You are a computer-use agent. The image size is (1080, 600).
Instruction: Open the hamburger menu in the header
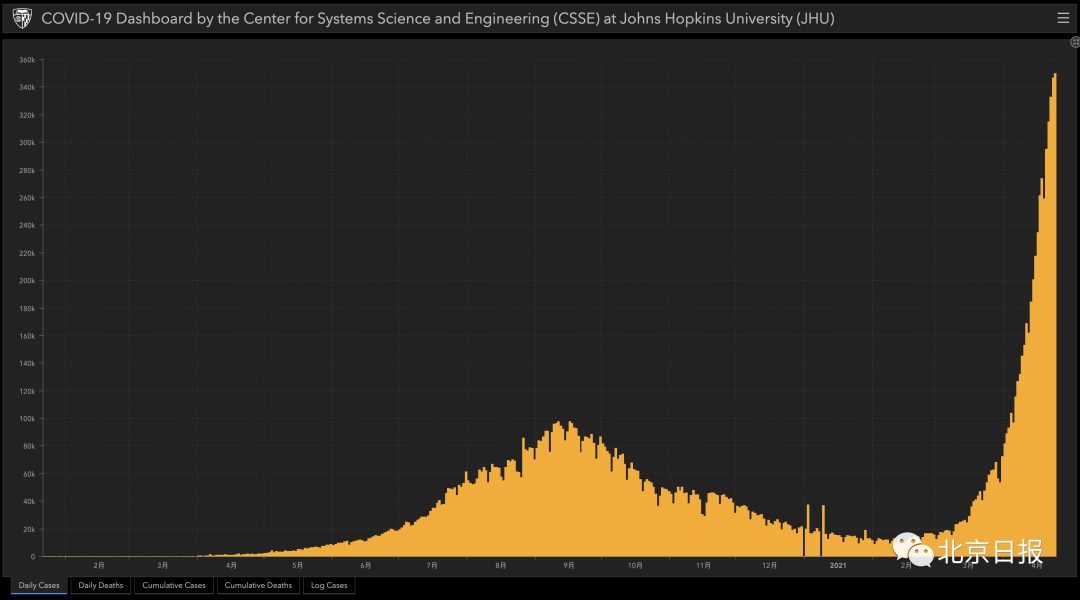click(x=1063, y=18)
